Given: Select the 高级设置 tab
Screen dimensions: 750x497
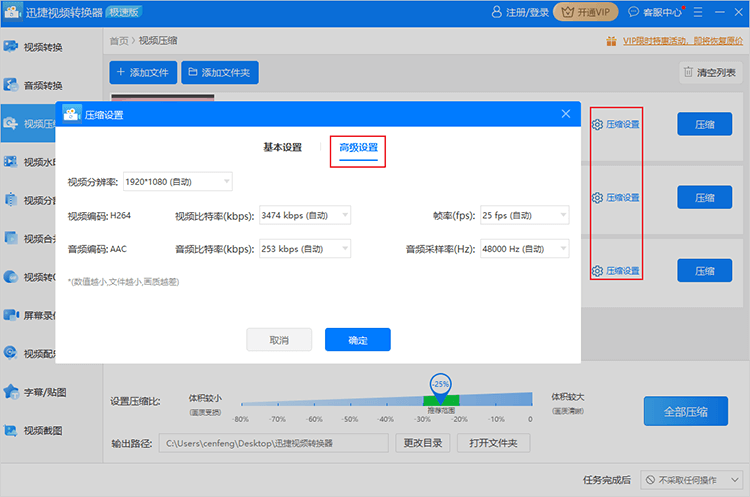Looking at the screenshot, I should click(x=358, y=148).
